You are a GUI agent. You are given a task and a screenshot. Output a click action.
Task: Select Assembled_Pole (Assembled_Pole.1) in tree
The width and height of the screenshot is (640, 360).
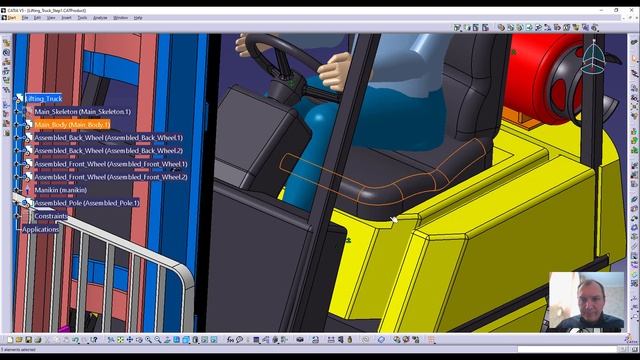tap(87, 203)
